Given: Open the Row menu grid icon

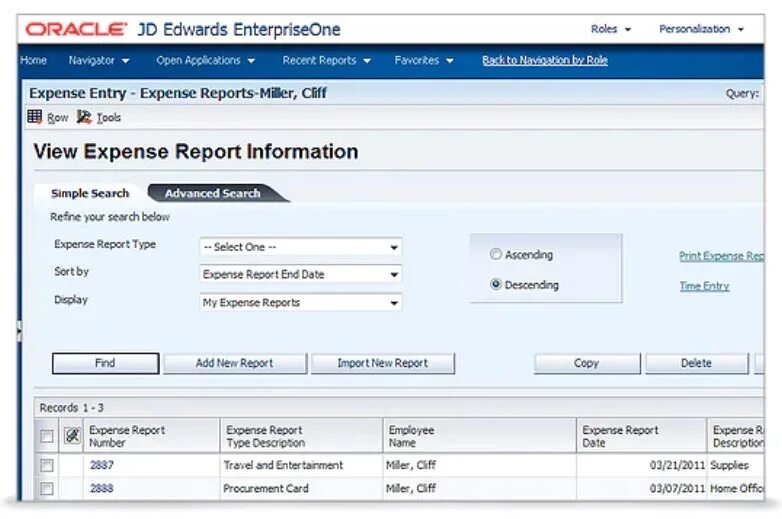Looking at the screenshot, I should click(34, 117).
